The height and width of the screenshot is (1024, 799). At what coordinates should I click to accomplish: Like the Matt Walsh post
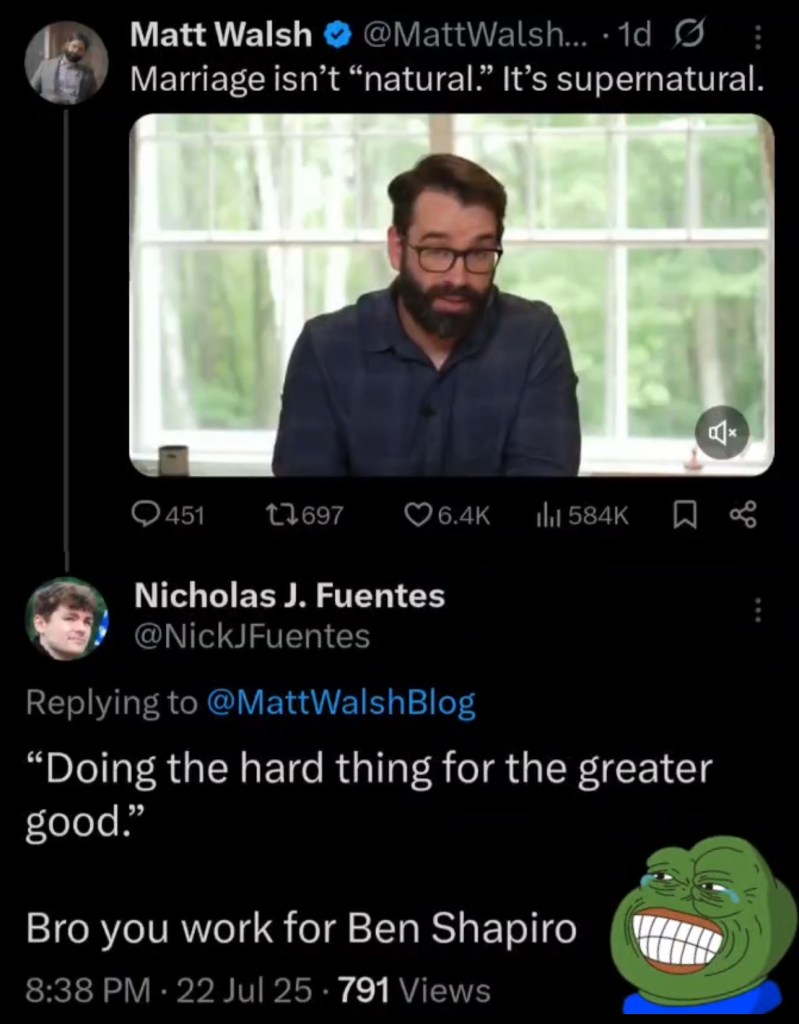coord(417,515)
